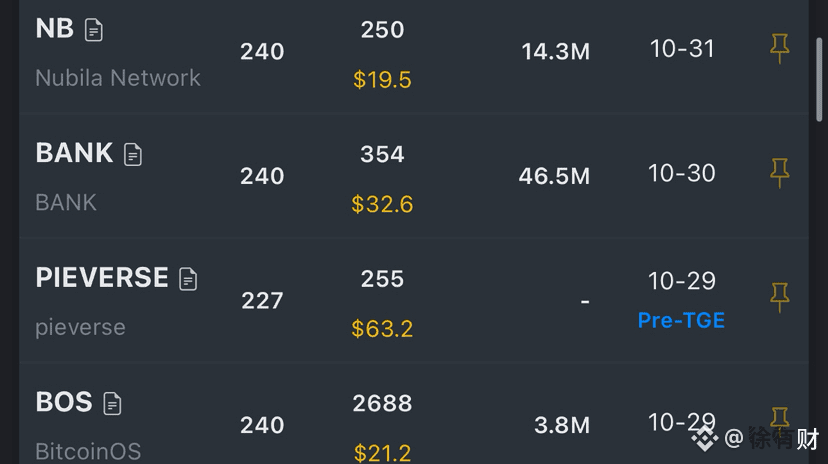The height and width of the screenshot is (464, 828).
Task: Click the 10-31 date for NB
Action: pos(682,49)
